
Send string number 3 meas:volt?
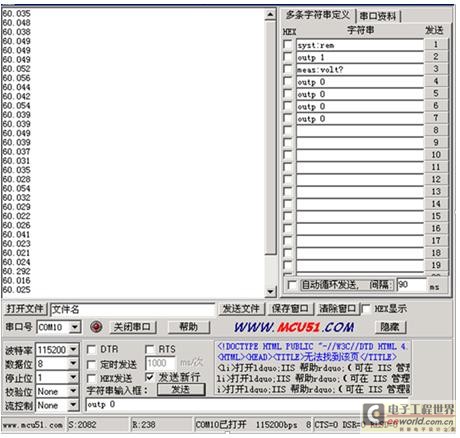pos(436,69)
